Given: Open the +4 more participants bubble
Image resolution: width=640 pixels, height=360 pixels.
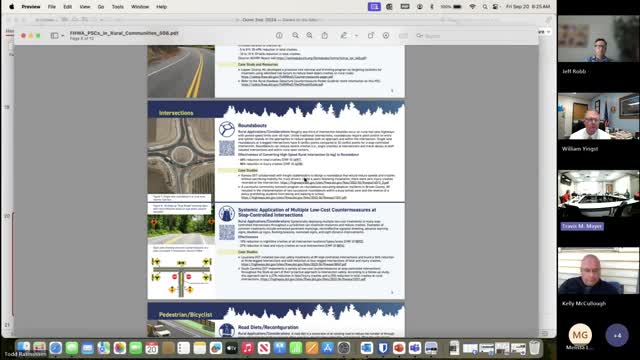Looking at the screenshot, I should tap(617, 335).
